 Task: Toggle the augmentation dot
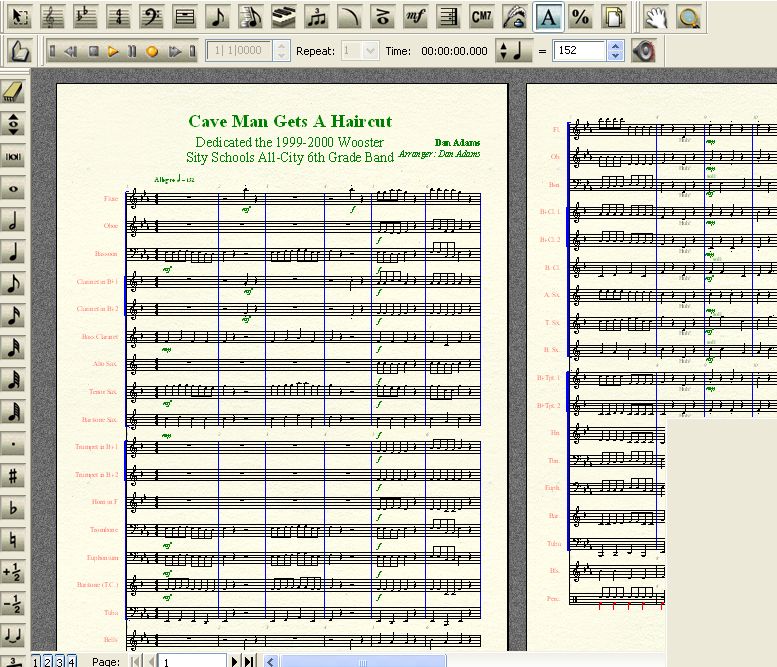pos(13,444)
